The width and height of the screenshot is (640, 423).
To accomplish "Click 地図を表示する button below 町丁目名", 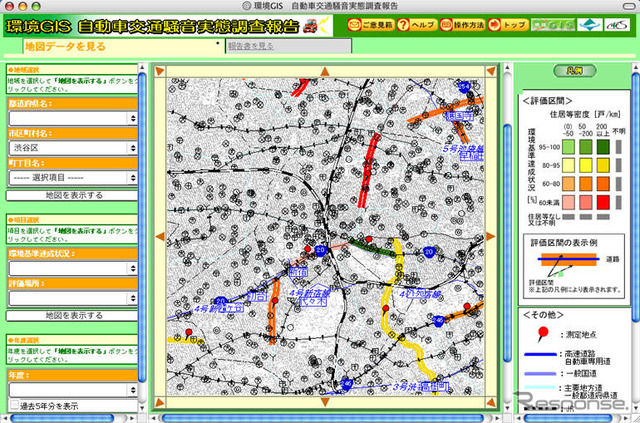I will point(73,196).
